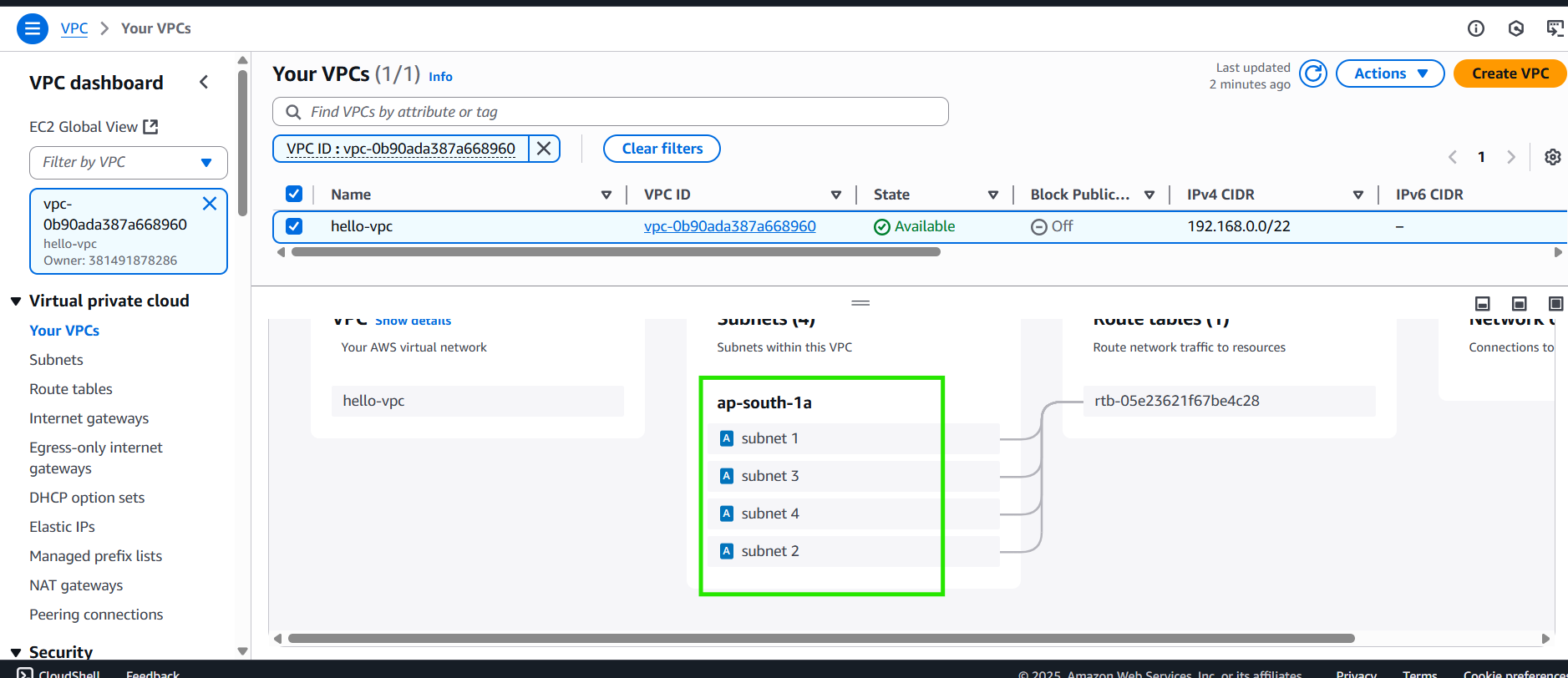The width and height of the screenshot is (1568, 678).
Task: Open the vpc-0b90ada387a668960 link in table
Action: point(729,226)
